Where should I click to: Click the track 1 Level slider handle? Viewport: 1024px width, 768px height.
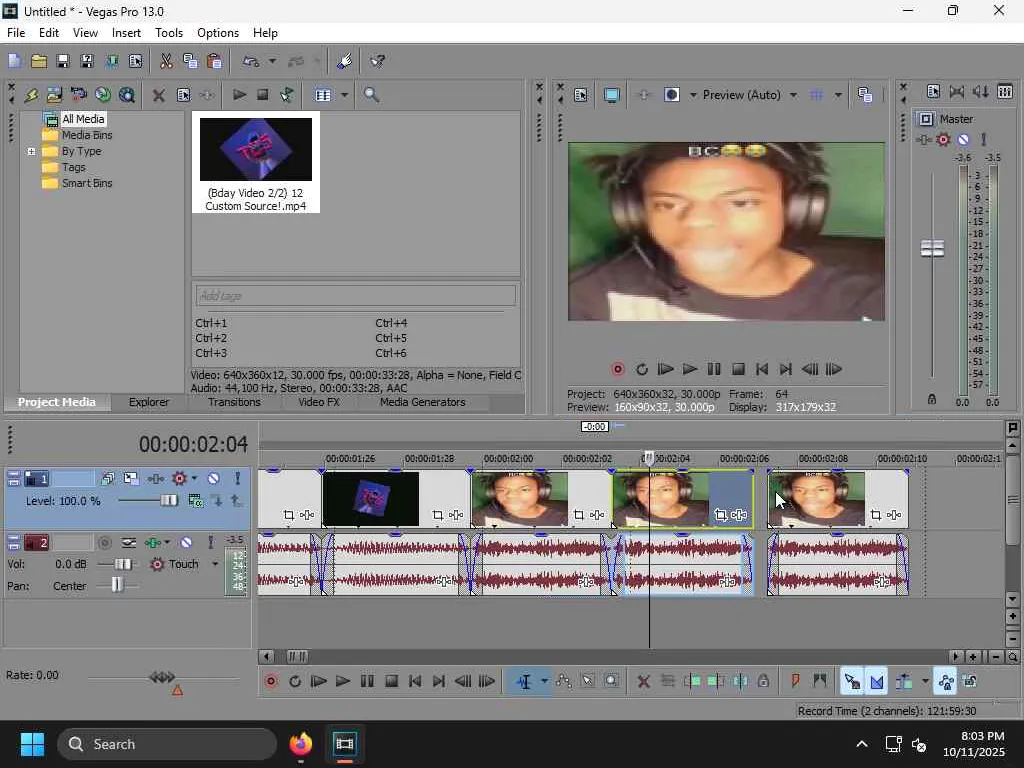pos(169,500)
